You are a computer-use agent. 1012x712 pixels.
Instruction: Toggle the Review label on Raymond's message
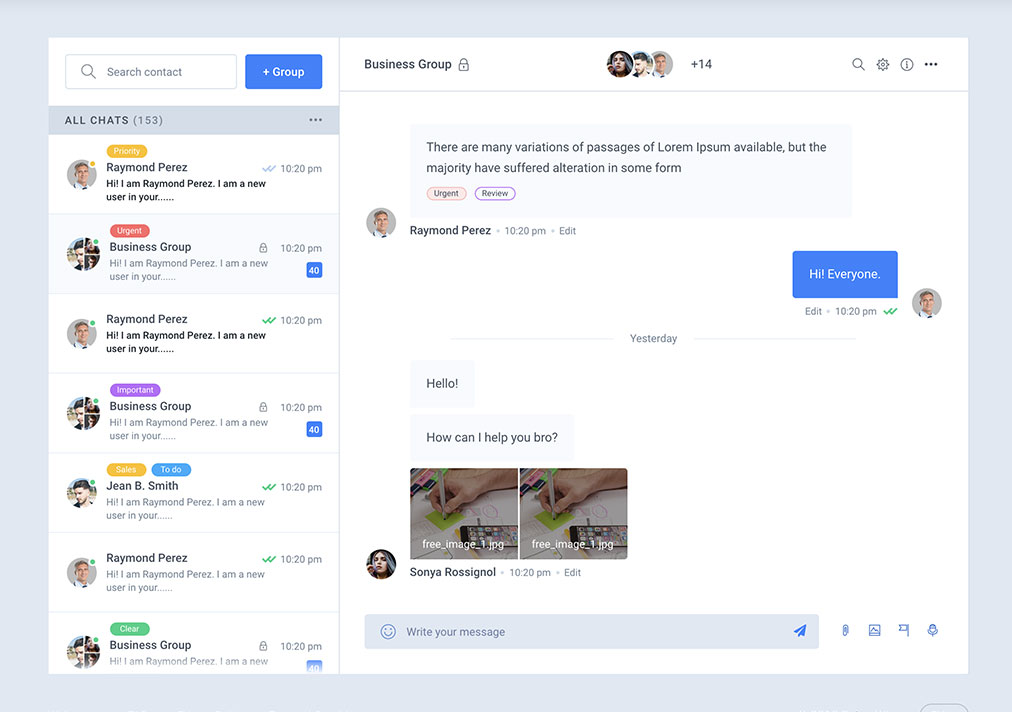tap(495, 193)
